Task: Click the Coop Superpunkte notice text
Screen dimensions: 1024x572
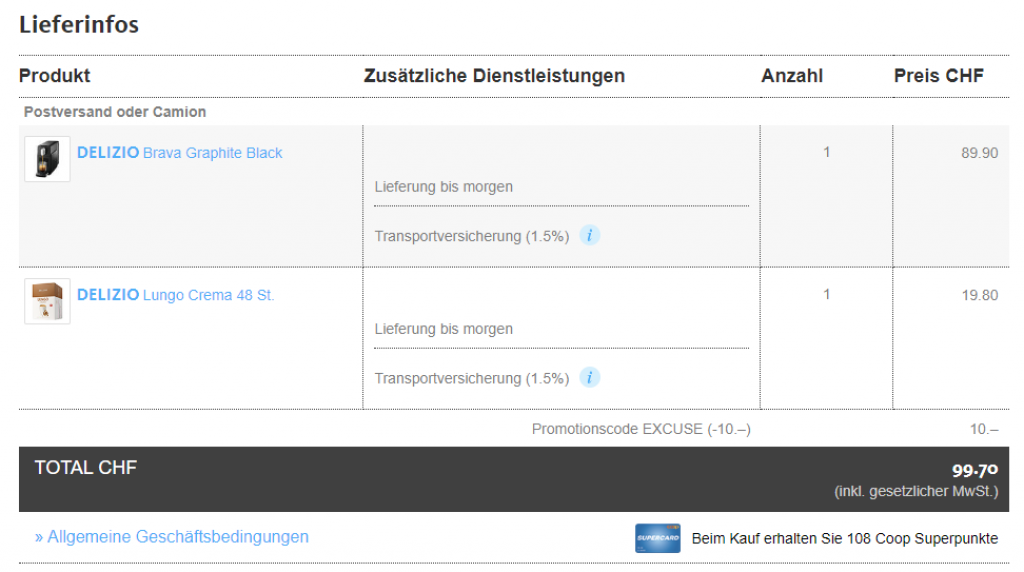Action: click(844, 539)
